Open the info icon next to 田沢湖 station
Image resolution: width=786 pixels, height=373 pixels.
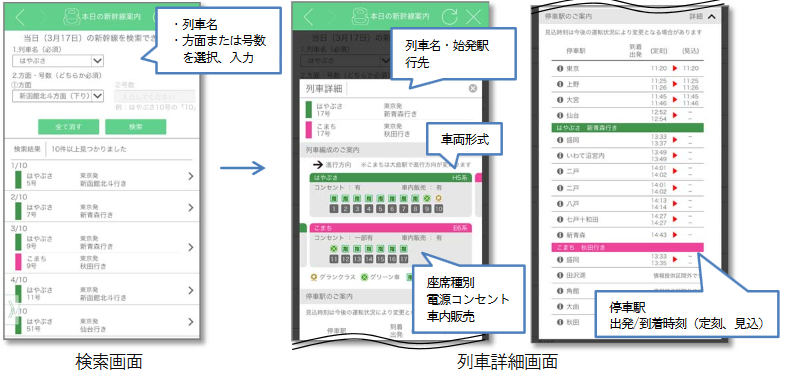coord(560,275)
